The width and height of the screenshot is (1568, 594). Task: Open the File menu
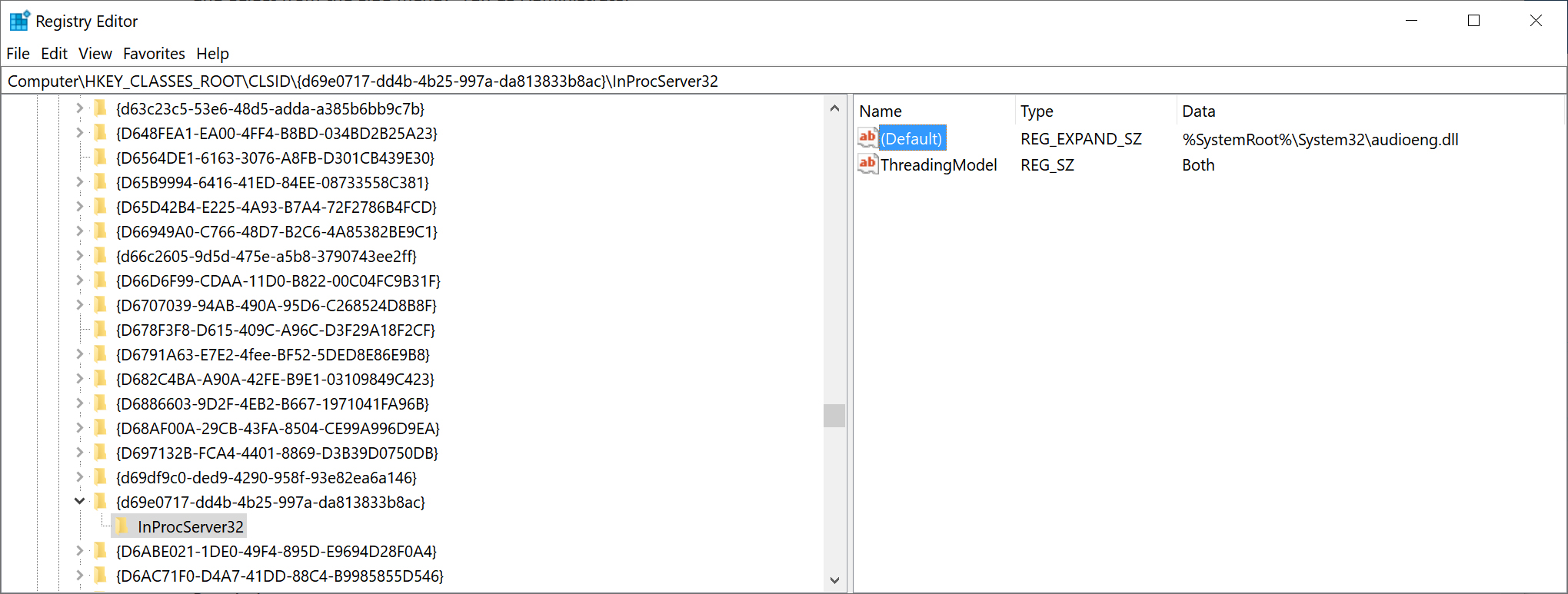pos(18,54)
